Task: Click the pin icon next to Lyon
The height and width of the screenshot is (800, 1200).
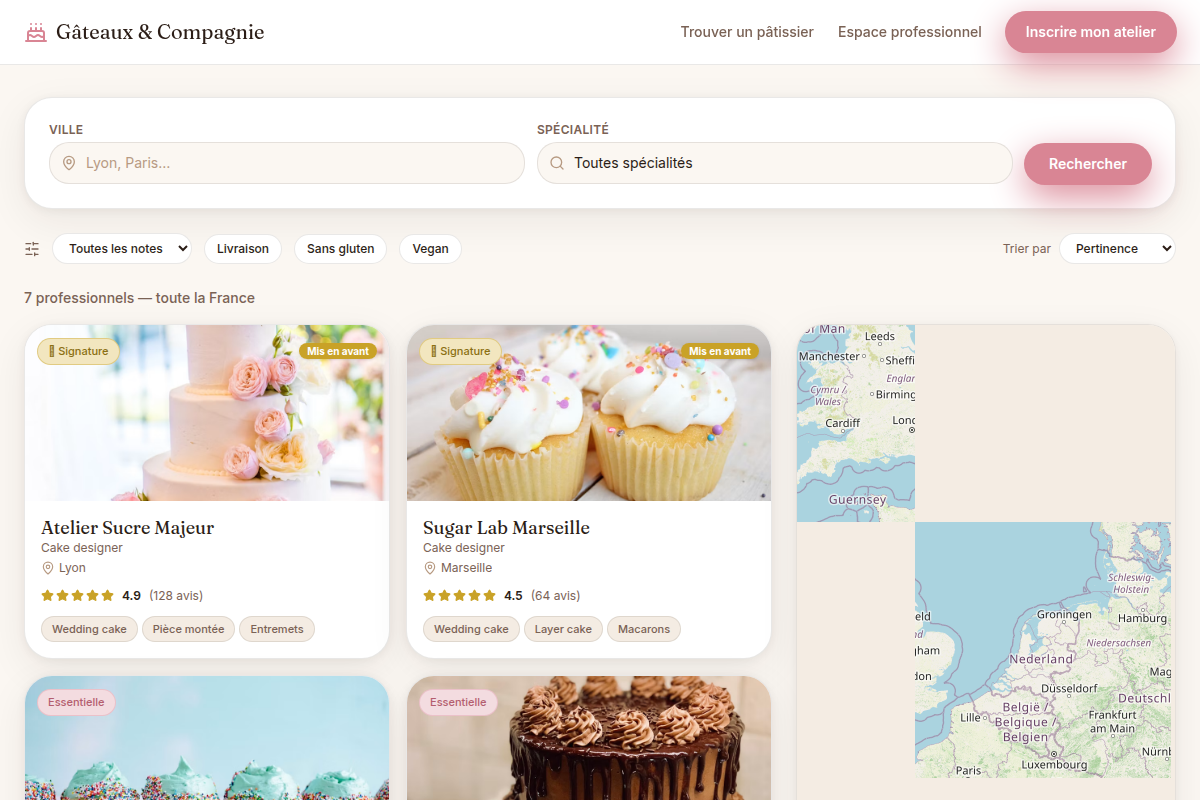Action: (47, 568)
